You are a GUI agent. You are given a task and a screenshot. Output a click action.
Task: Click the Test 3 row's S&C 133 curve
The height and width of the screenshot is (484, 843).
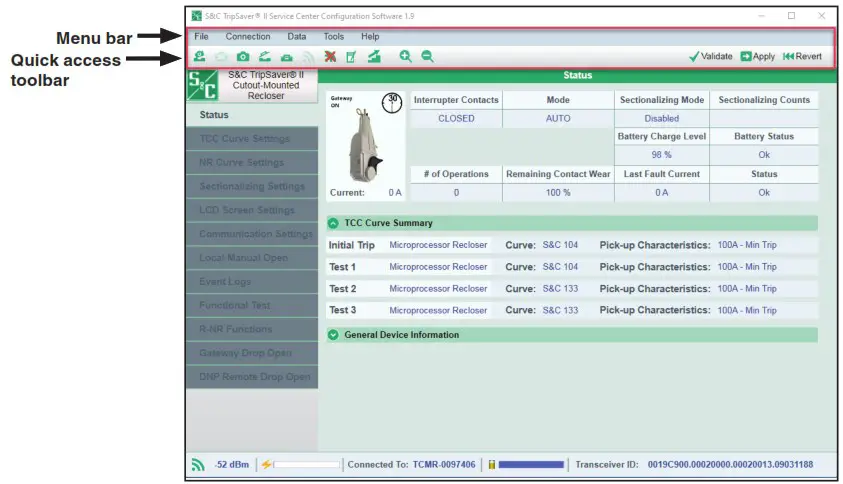(x=560, y=310)
